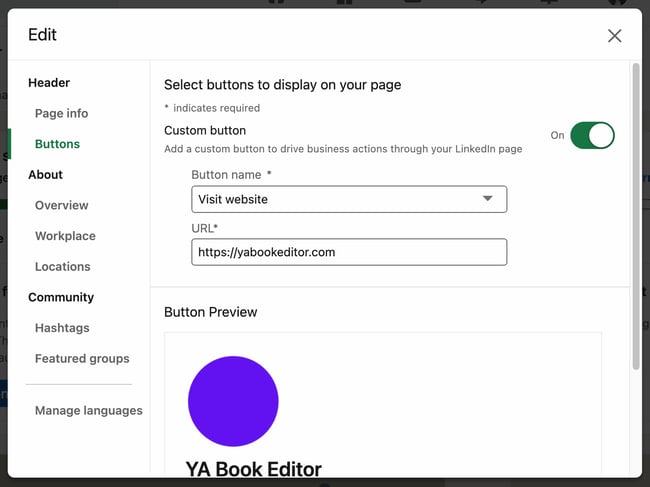Click the YA Book Editor page name
The image size is (650, 487).
point(253,468)
